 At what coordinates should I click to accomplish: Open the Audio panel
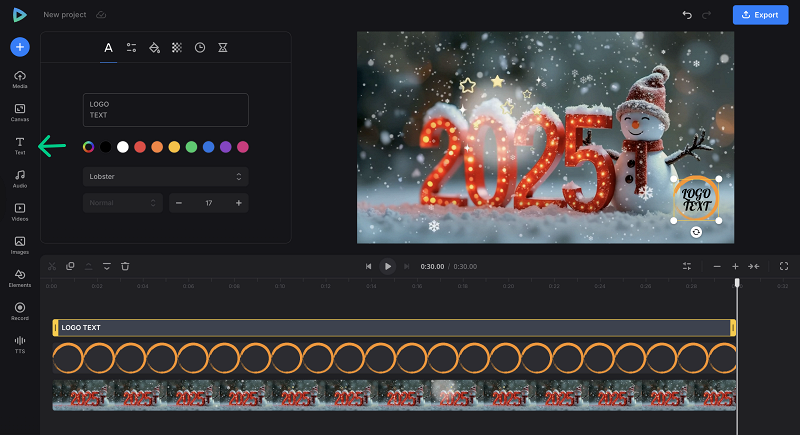click(x=20, y=179)
